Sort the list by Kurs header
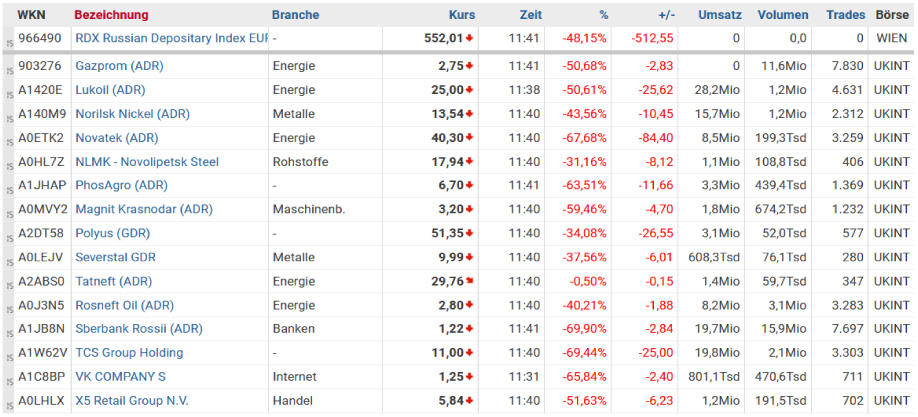This screenshot has height=417, width=918. 462,15
